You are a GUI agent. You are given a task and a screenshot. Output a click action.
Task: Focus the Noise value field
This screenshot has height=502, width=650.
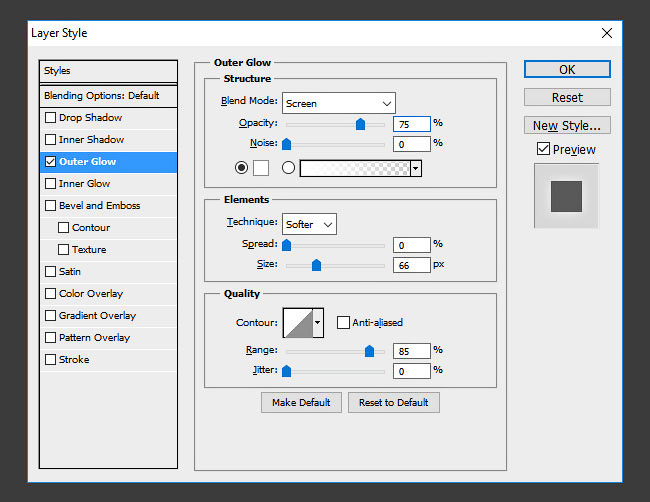point(412,144)
